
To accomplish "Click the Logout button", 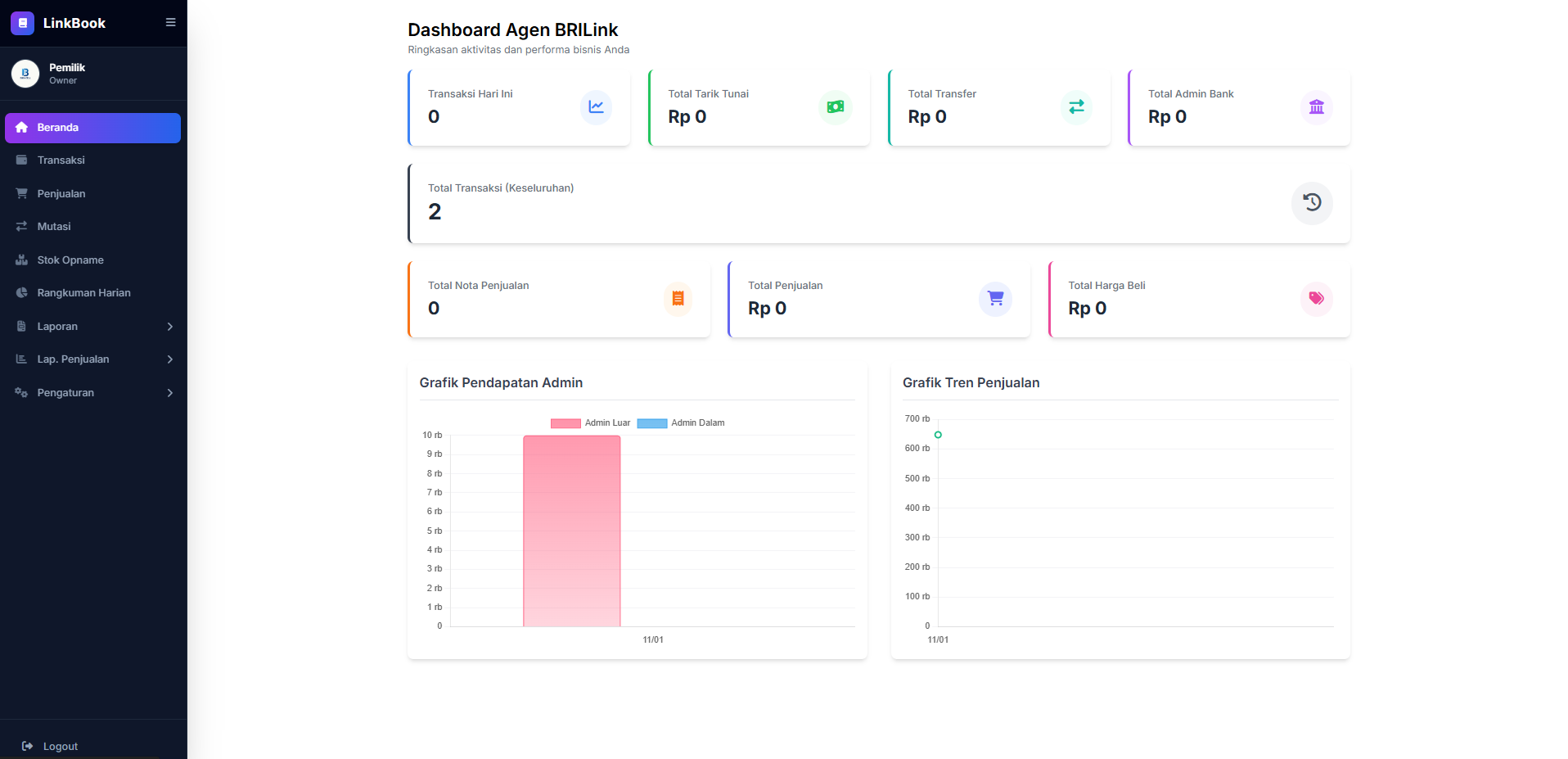I will 51,746.
